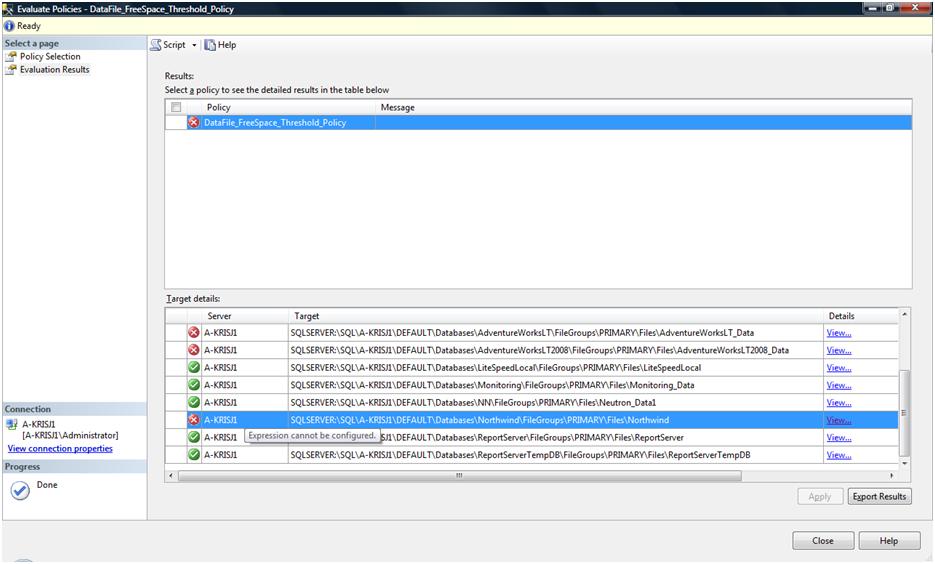This screenshot has width=935, height=564.
Task: Open View details for AdventureWorksLT2008_Data
Action: coord(839,350)
